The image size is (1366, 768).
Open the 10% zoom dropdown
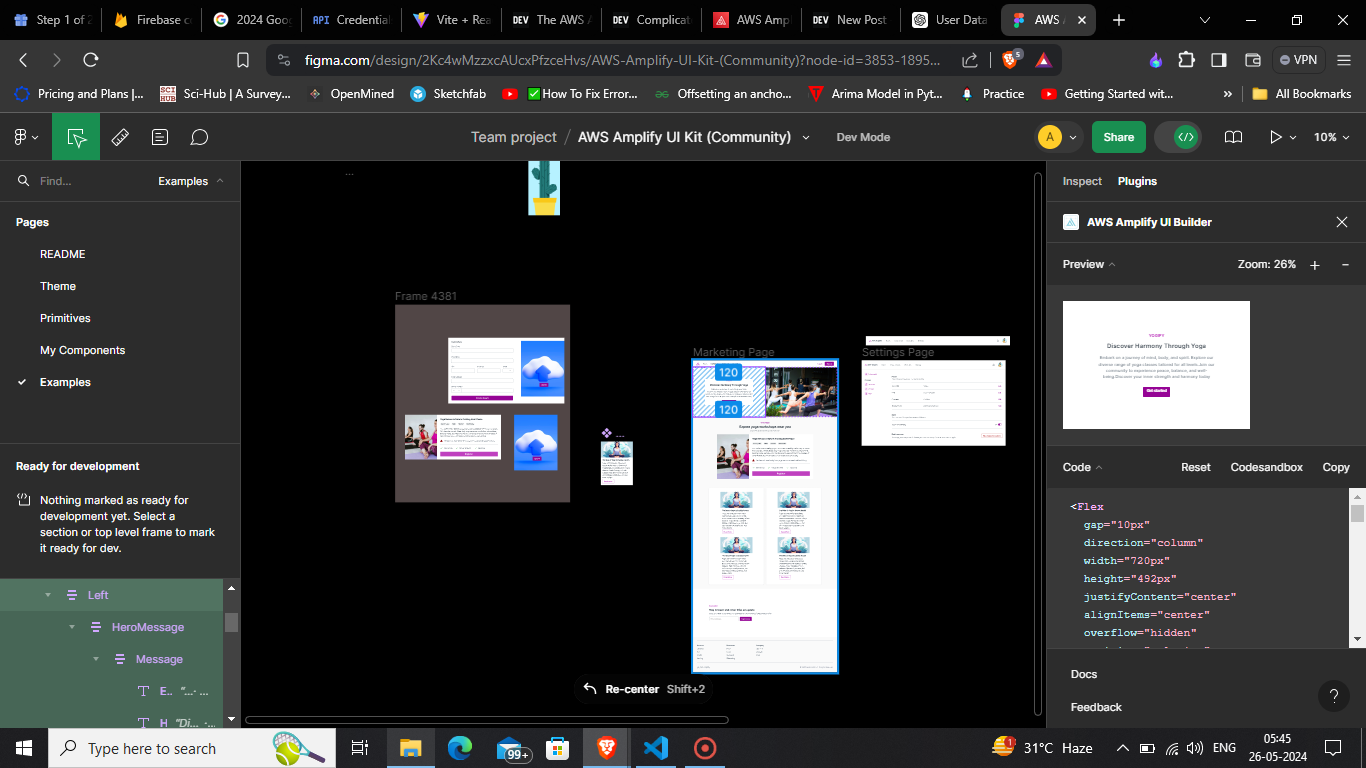1331,137
